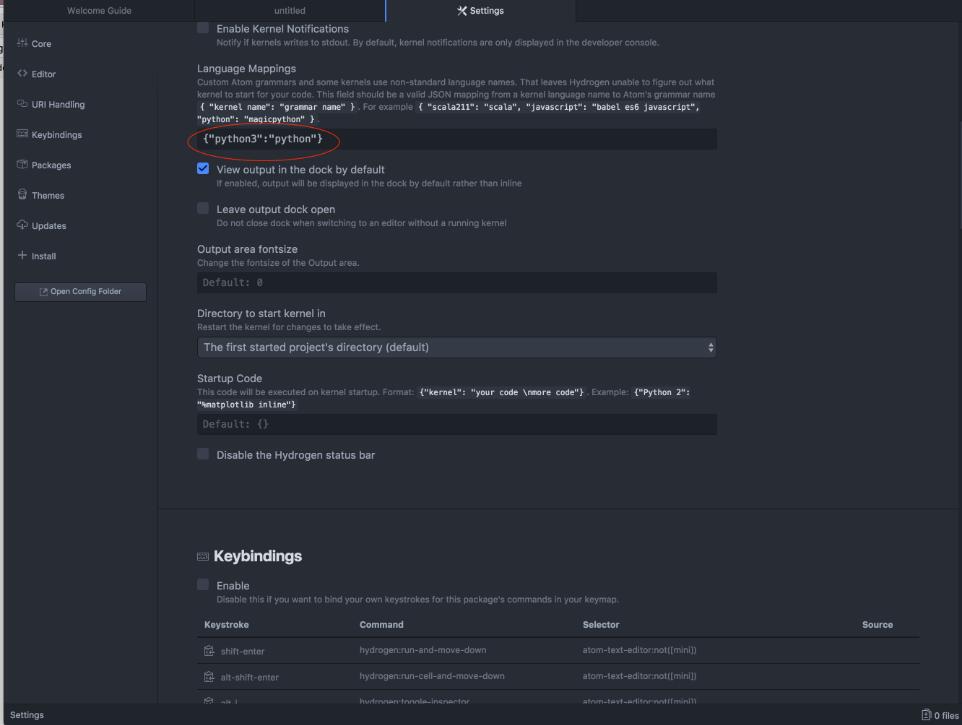This screenshot has height=725, width=962.
Task: Click the Install plus icon
Action: [22, 256]
